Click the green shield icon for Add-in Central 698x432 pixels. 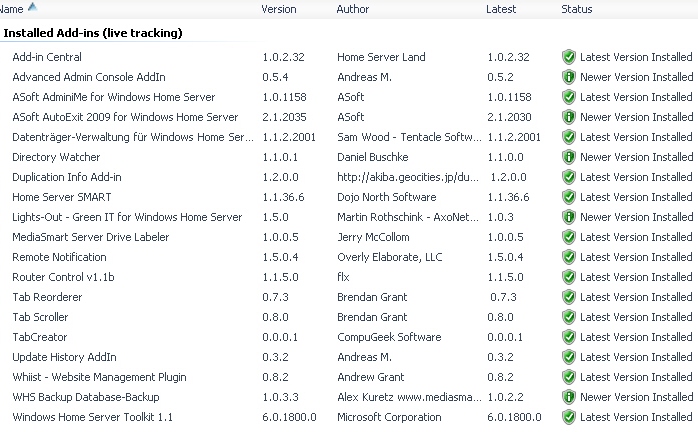[568, 57]
